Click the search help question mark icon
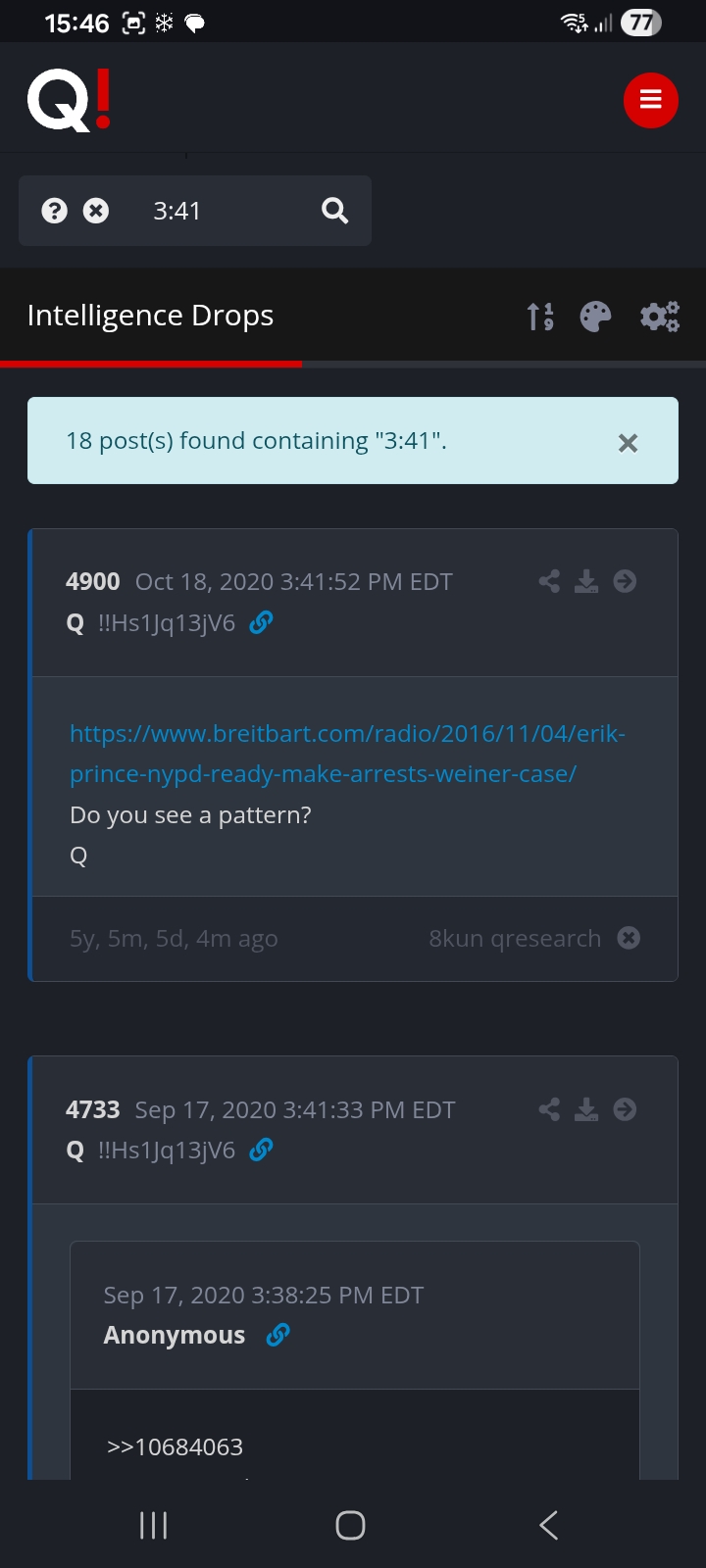Screen dimensions: 706x1568 tap(55, 211)
